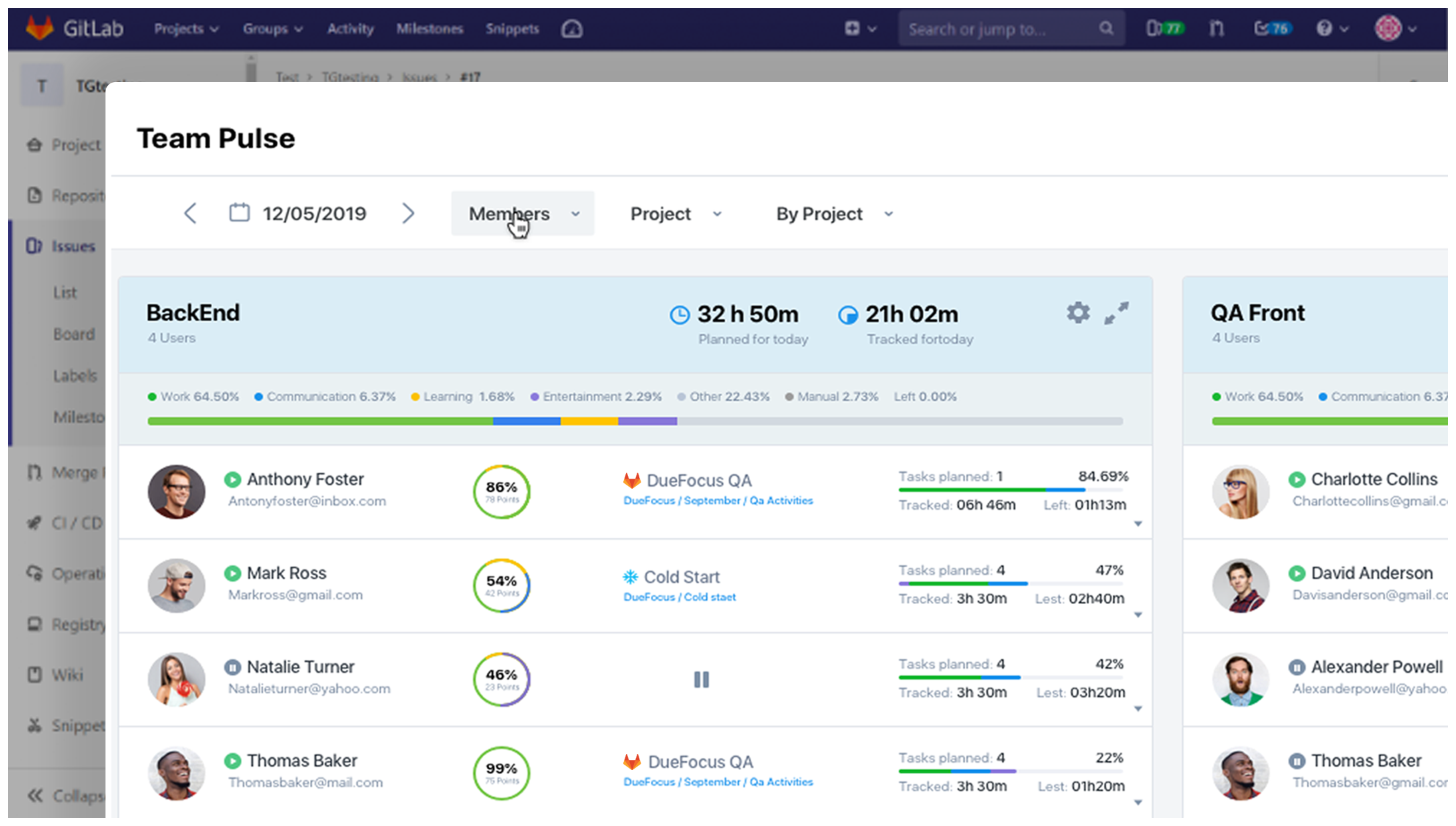
Task: Open Milestones in top navigation
Action: pyautogui.click(x=429, y=29)
